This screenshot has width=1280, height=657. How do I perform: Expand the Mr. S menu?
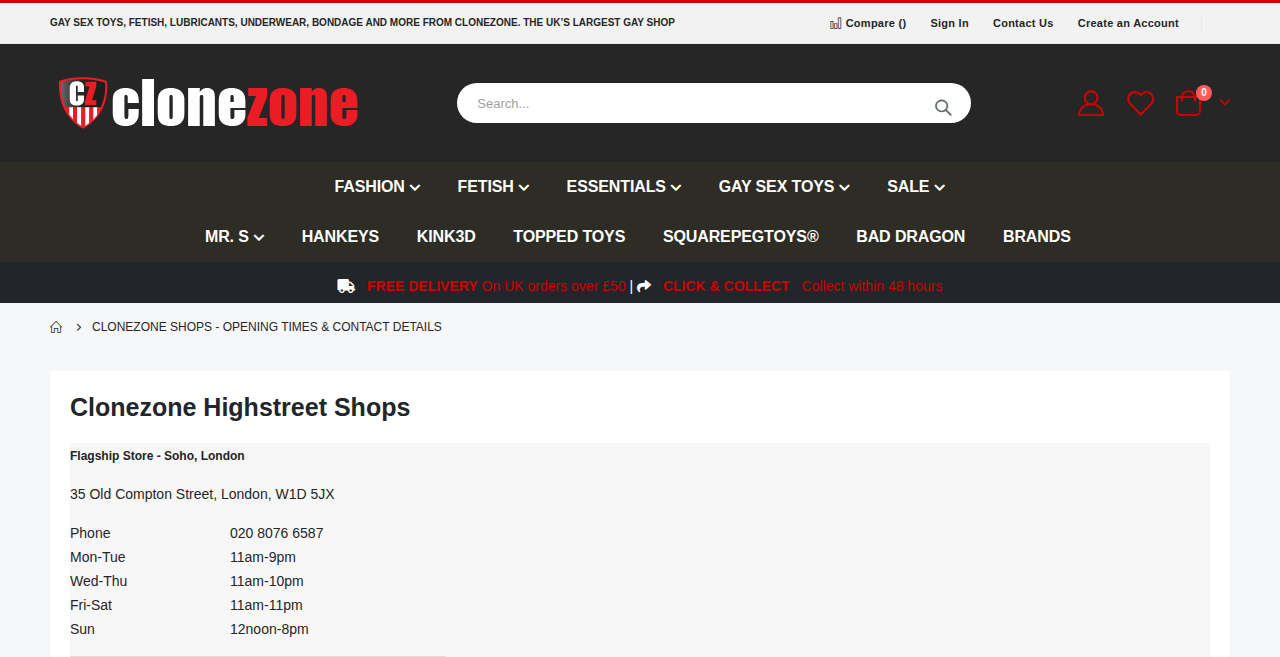point(234,236)
